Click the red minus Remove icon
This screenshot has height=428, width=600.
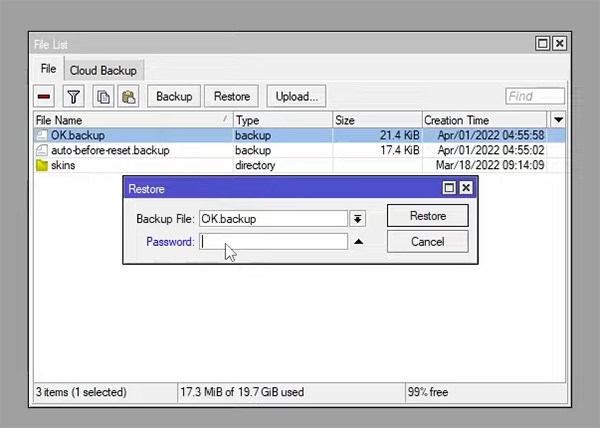(44, 97)
